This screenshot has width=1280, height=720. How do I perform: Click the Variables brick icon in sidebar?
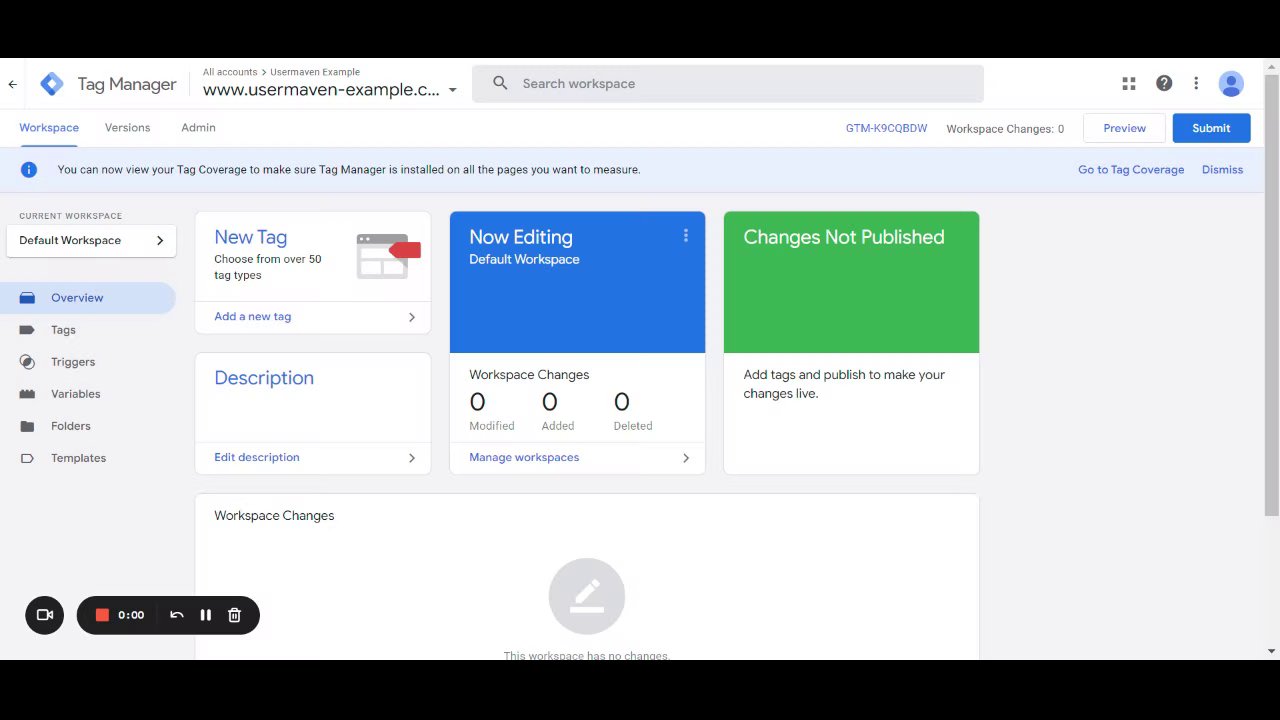pyautogui.click(x=27, y=394)
